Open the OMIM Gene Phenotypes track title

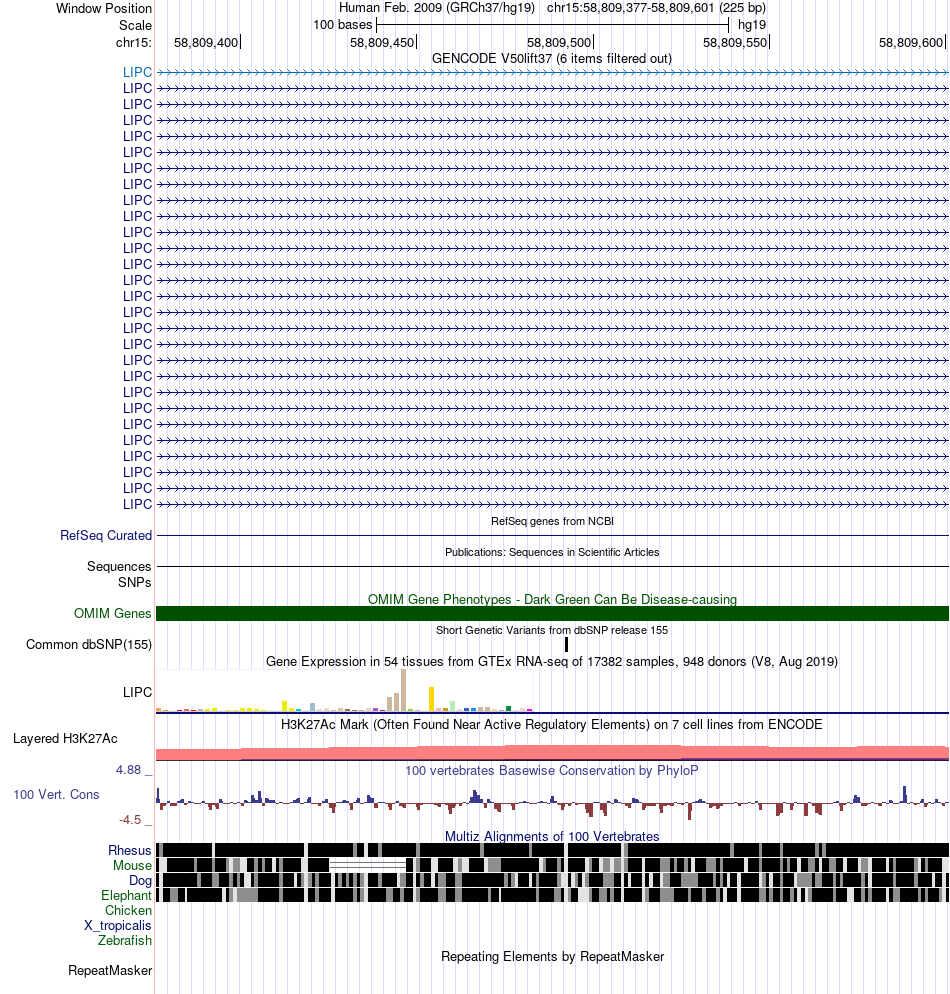tap(552, 599)
